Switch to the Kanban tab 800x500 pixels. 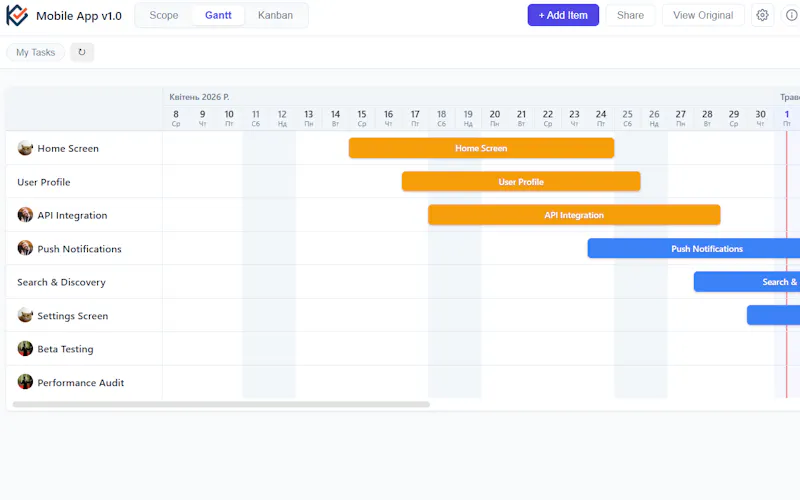276,15
